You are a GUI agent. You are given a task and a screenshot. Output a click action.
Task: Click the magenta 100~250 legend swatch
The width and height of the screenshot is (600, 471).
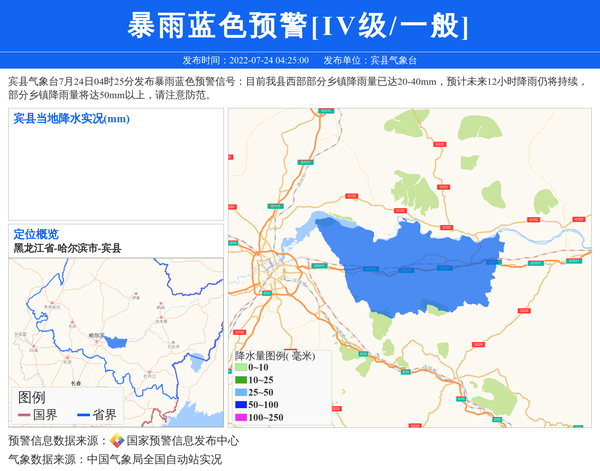click(x=241, y=417)
